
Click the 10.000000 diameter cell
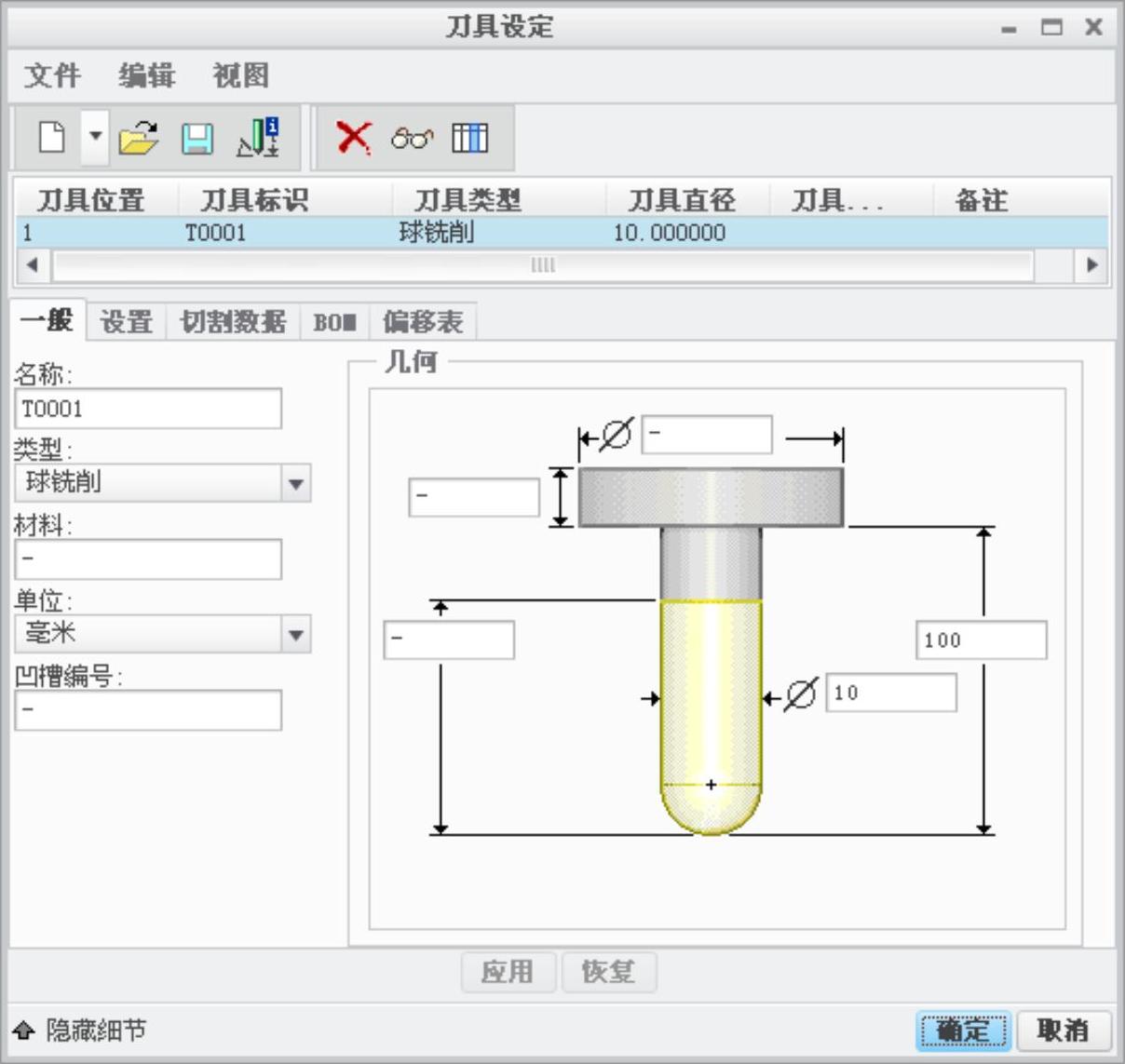pyautogui.click(x=669, y=233)
